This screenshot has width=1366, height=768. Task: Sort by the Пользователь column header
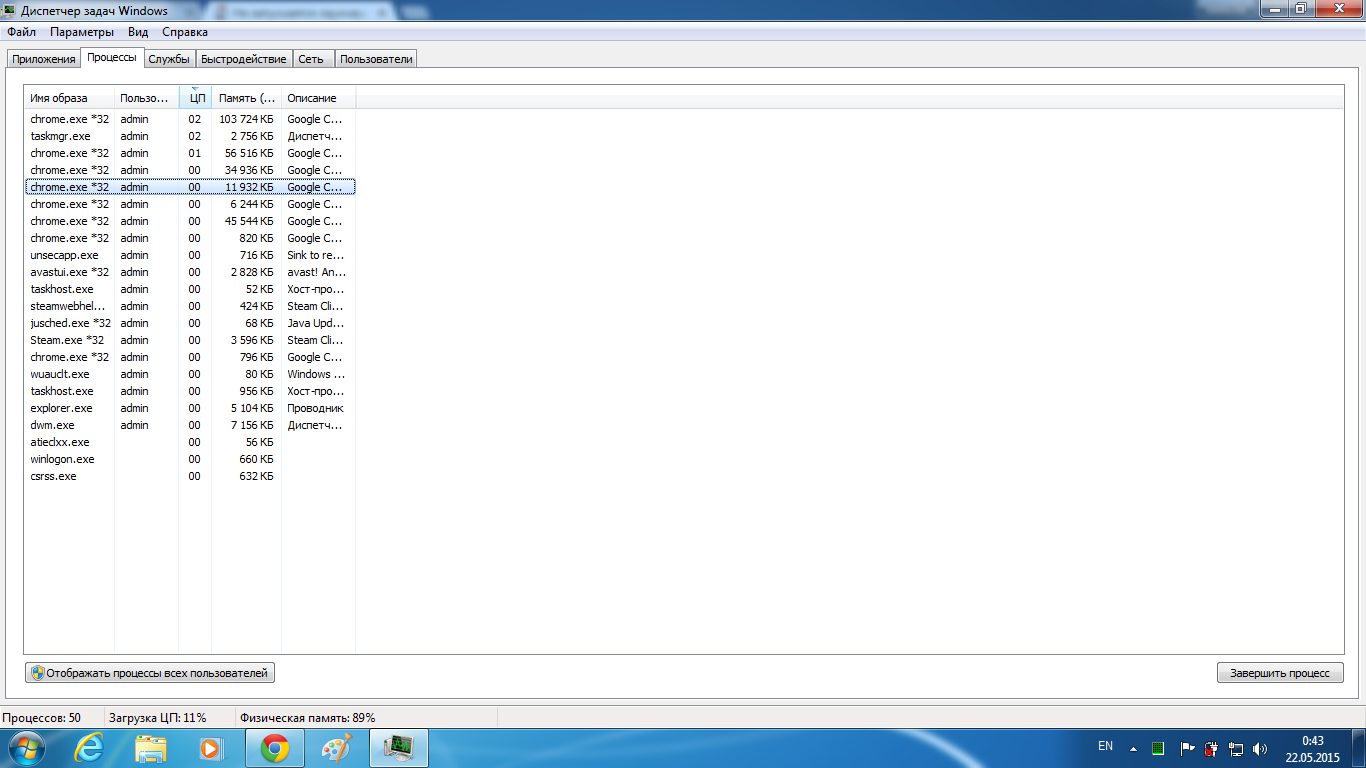coord(146,98)
